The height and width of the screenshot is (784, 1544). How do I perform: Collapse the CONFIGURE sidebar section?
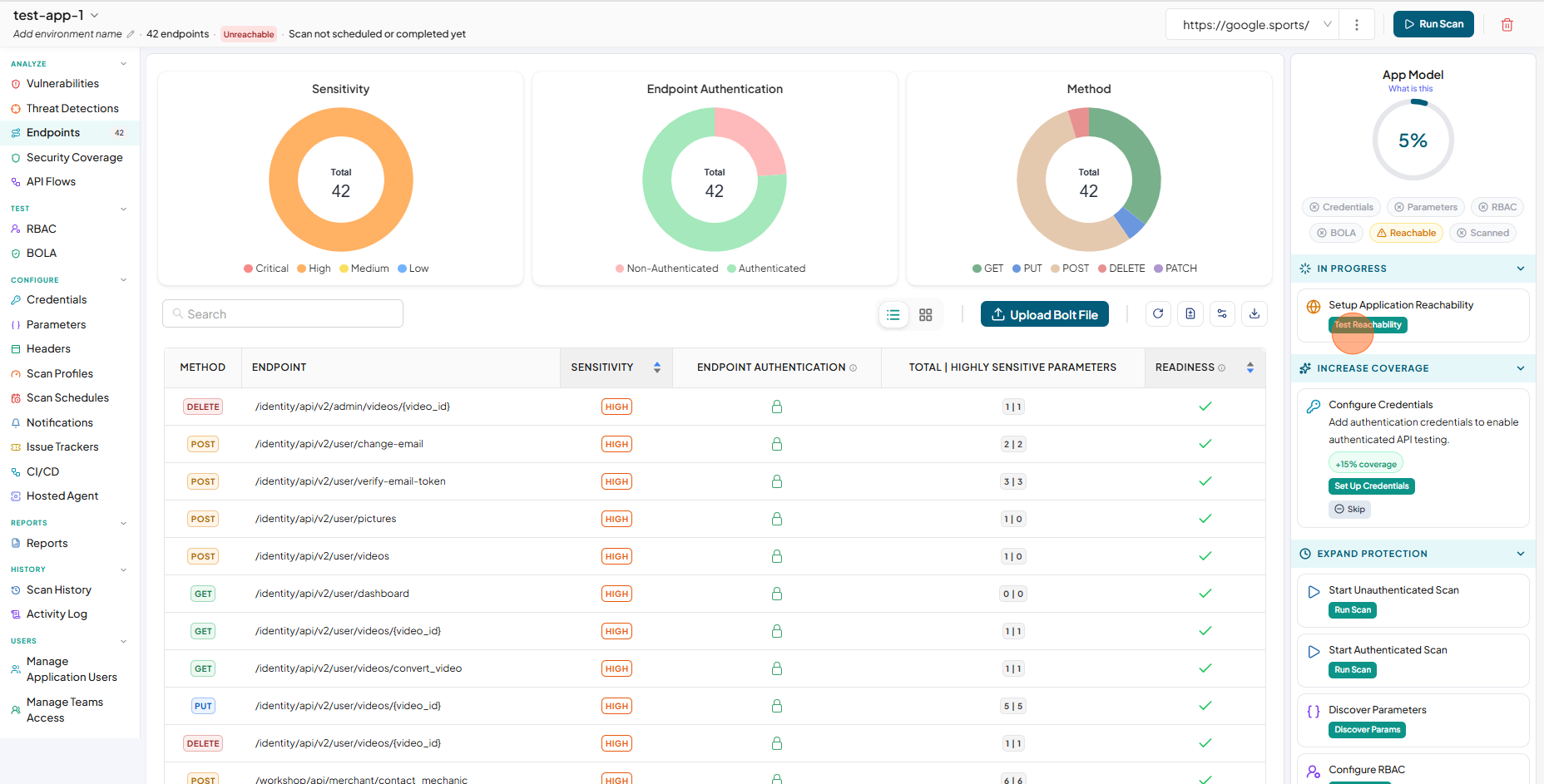124,280
